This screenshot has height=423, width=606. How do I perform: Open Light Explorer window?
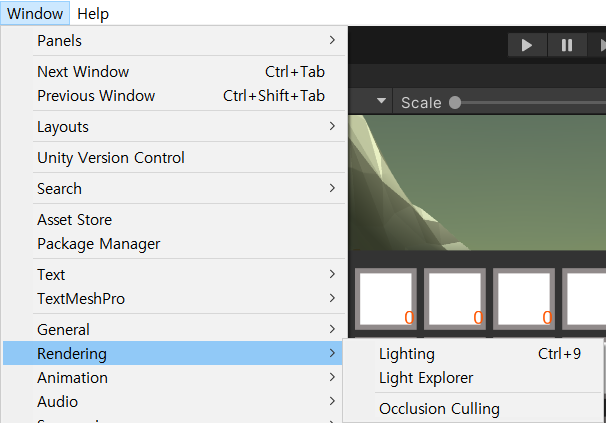(426, 378)
